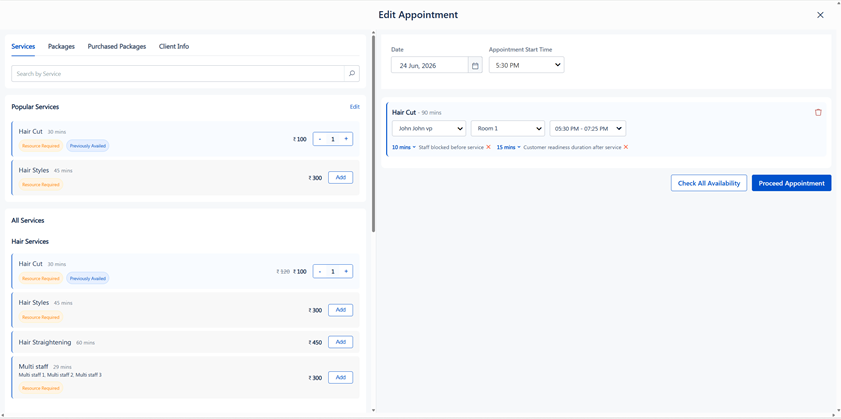The height and width of the screenshot is (419, 841).
Task: Focus the Search by Service field
Action: (x=178, y=73)
